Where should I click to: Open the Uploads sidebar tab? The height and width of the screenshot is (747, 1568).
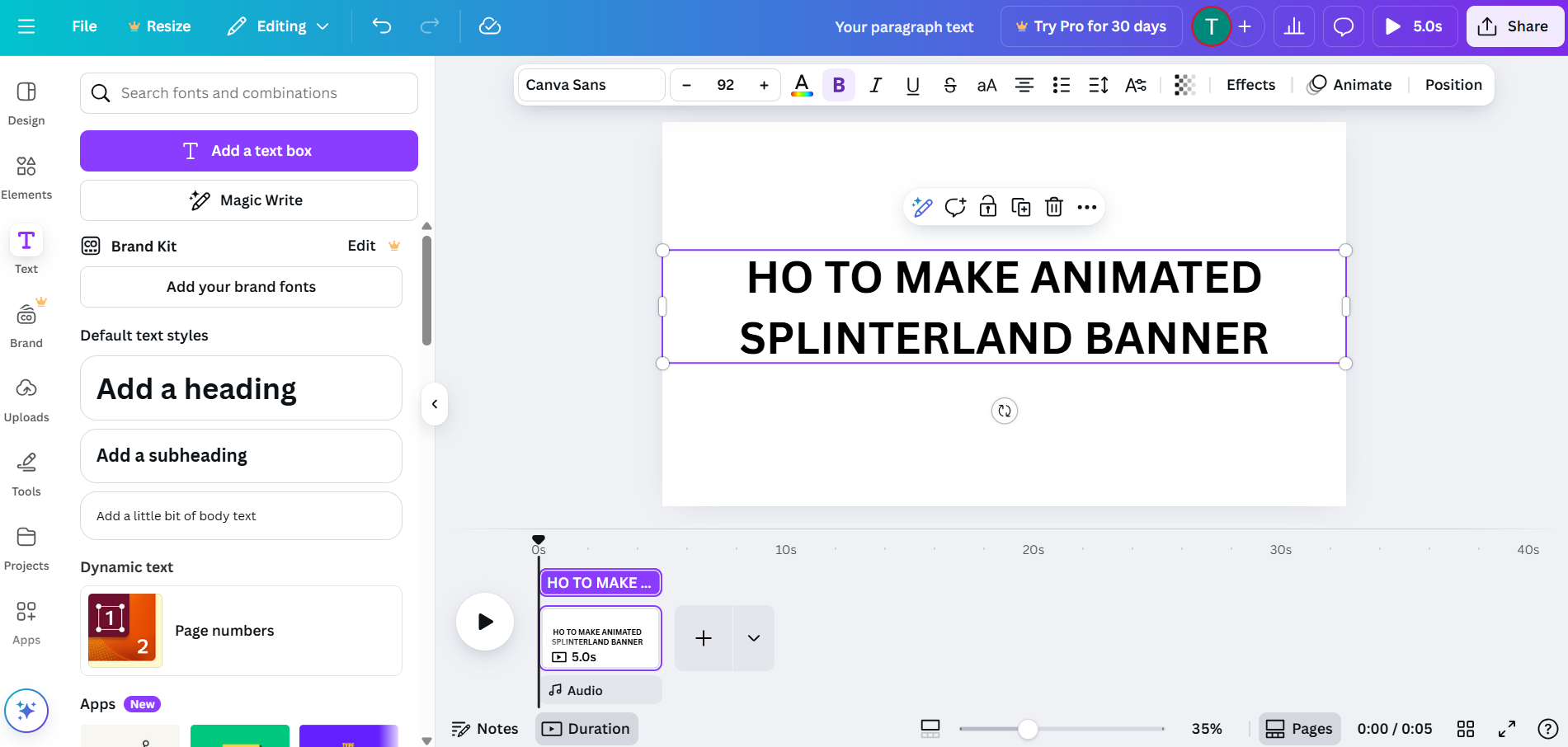(26, 400)
